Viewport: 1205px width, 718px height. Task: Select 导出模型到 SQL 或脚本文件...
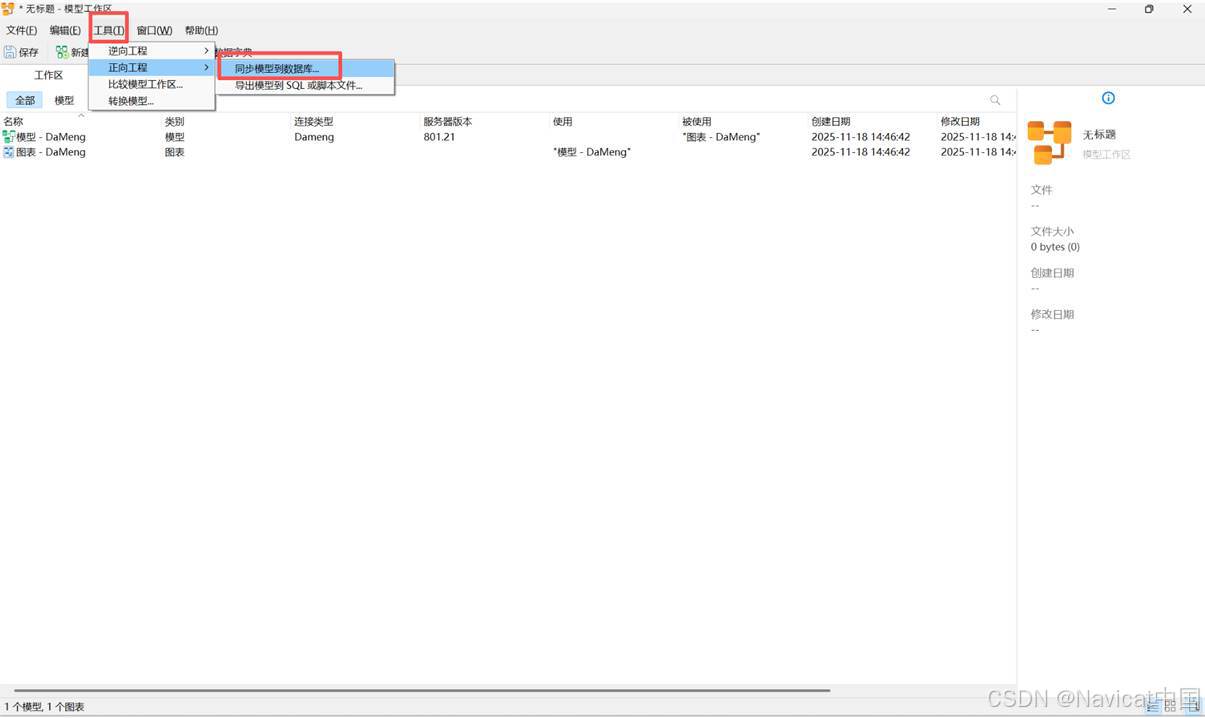coord(308,86)
